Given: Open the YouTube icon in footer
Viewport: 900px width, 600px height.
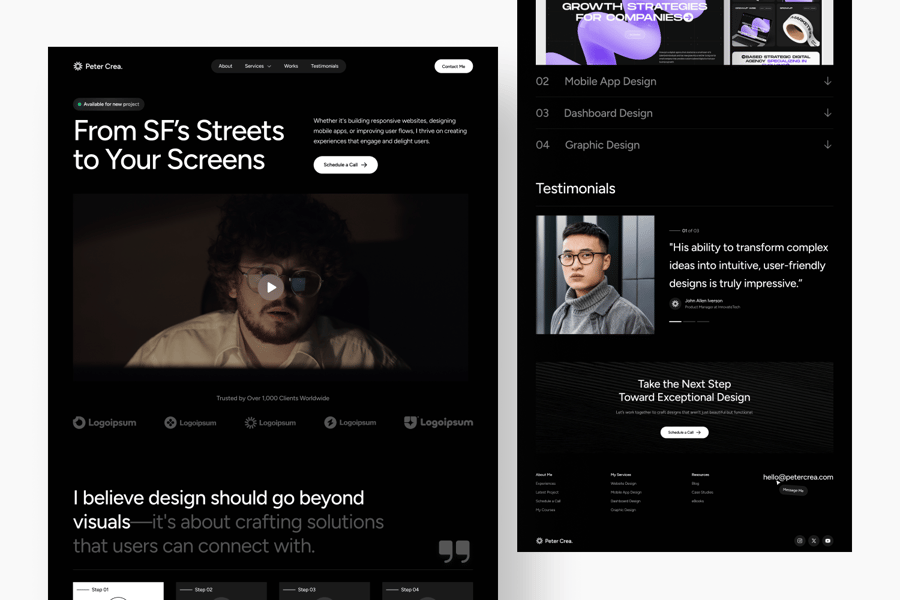Looking at the screenshot, I should coord(828,540).
